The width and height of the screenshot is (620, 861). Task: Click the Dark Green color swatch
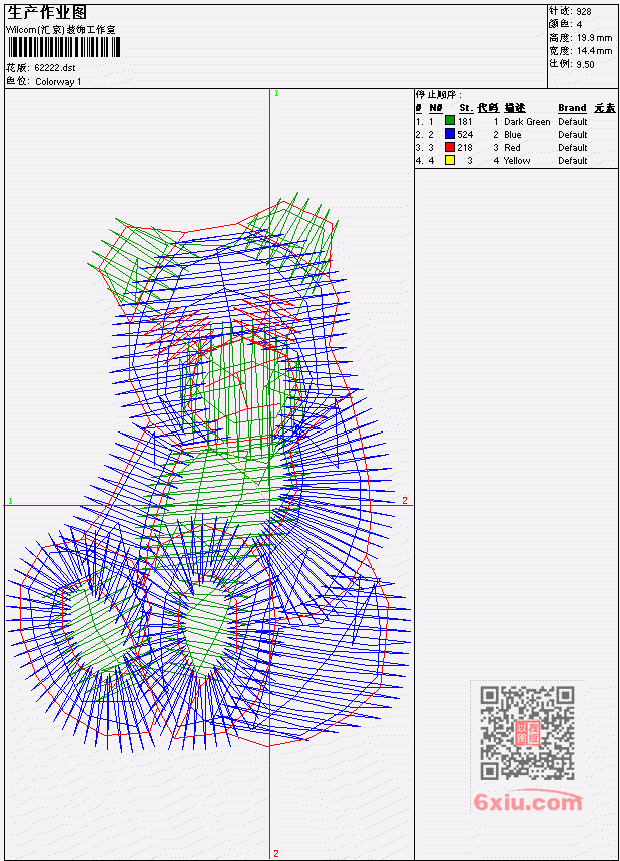pyautogui.click(x=450, y=121)
